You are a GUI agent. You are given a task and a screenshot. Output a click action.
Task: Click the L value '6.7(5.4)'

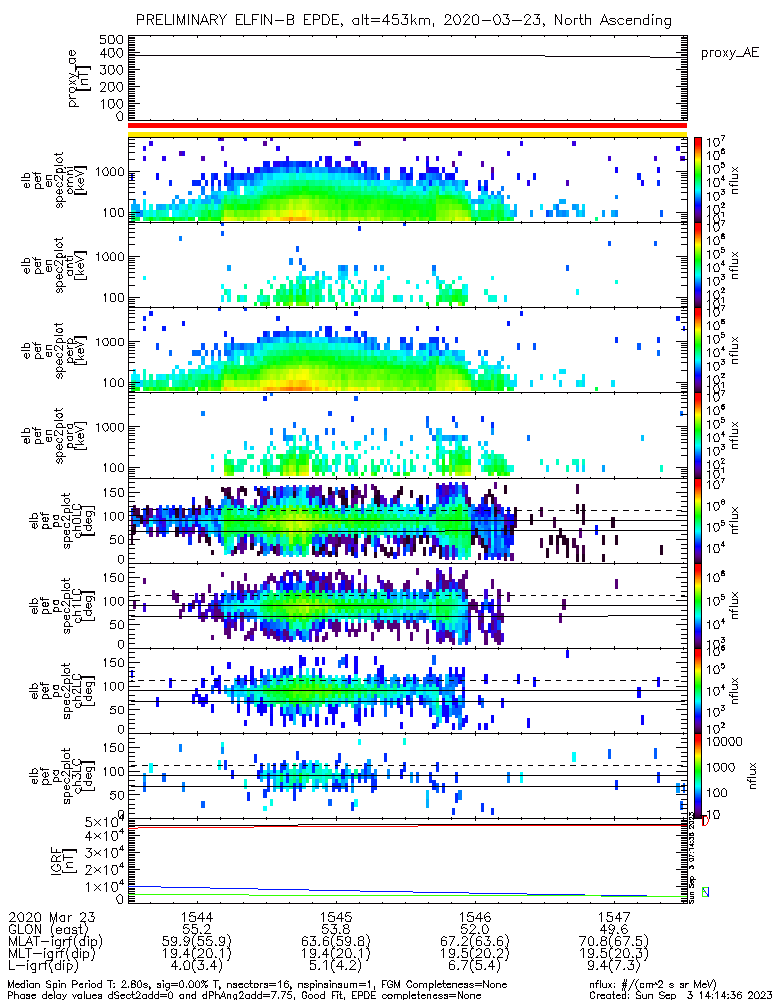(475, 965)
